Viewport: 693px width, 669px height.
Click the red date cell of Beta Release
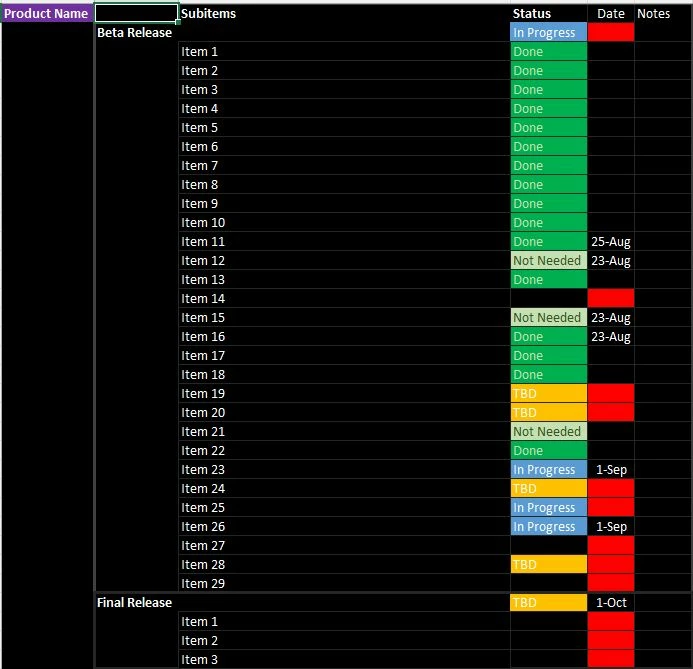[x=611, y=33]
